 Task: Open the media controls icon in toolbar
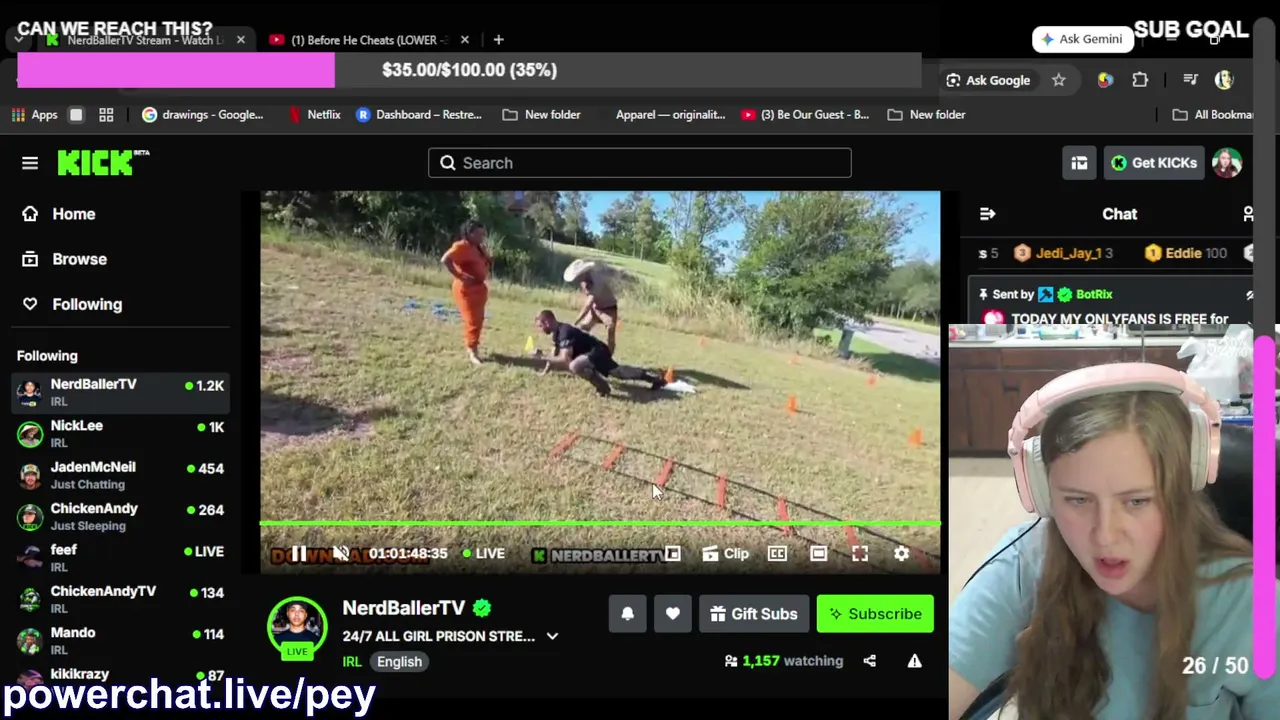(x=1190, y=80)
